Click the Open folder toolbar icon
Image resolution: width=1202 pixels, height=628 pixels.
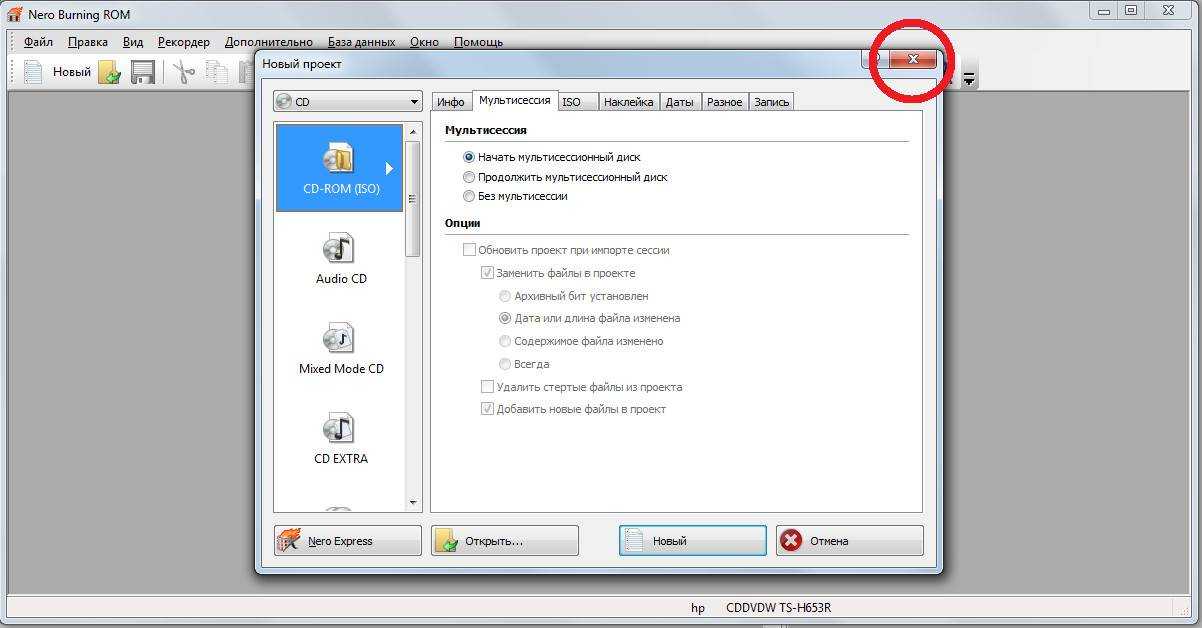[x=110, y=72]
